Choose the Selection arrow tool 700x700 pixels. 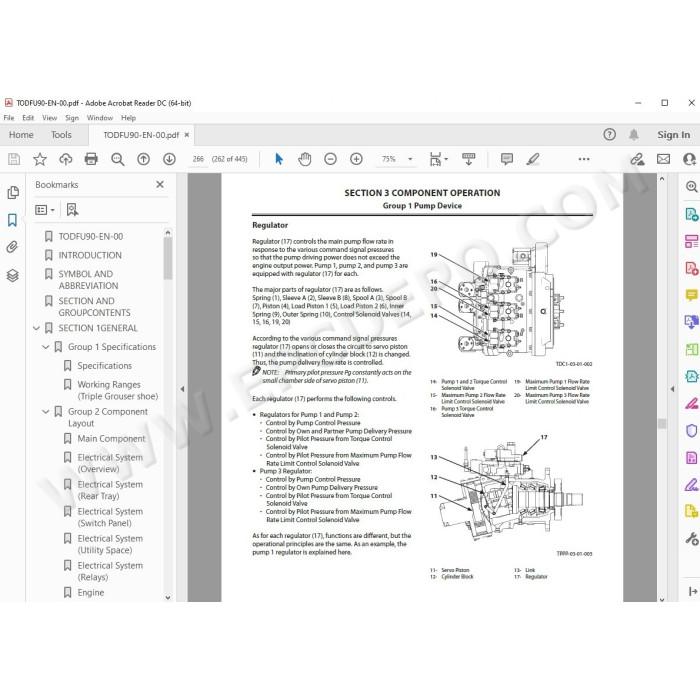coord(279,159)
